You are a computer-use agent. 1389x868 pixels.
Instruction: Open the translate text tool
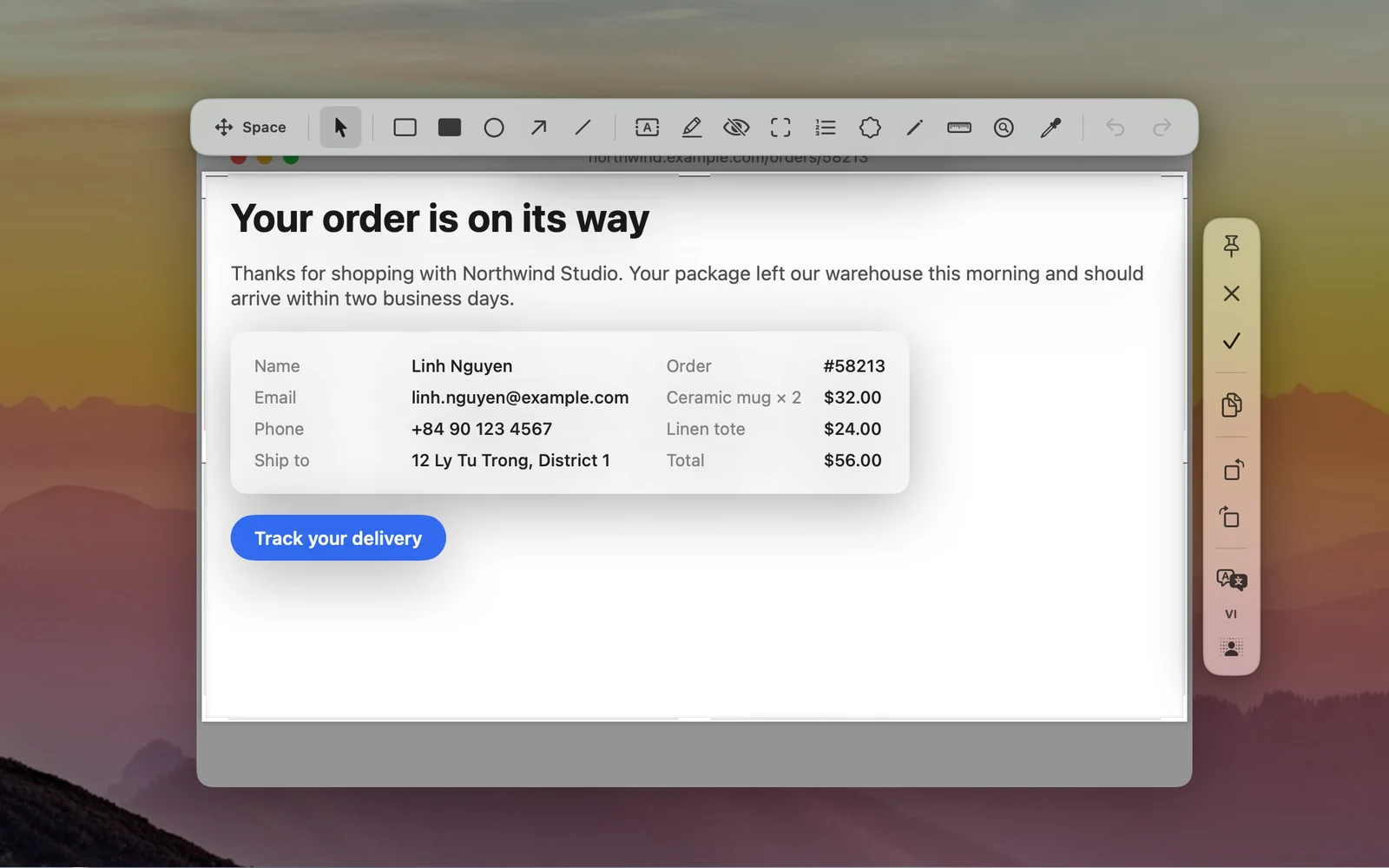[x=1231, y=580]
